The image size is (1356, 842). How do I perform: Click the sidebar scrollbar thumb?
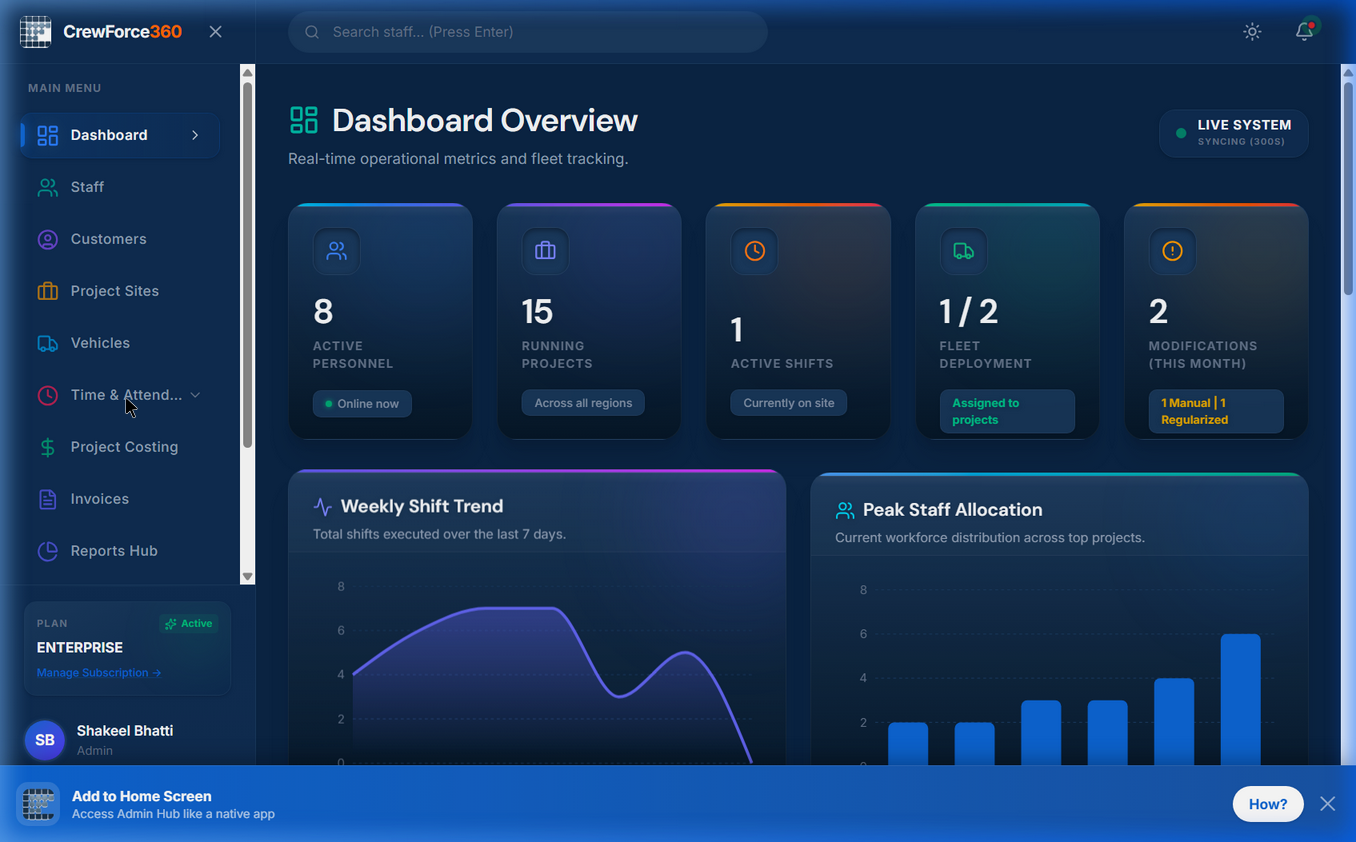pyautogui.click(x=248, y=265)
